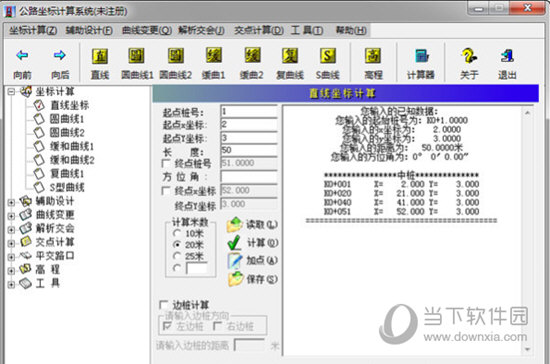Open the 高程 toolbar icon
The width and height of the screenshot is (550, 364).
tap(373, 55)
